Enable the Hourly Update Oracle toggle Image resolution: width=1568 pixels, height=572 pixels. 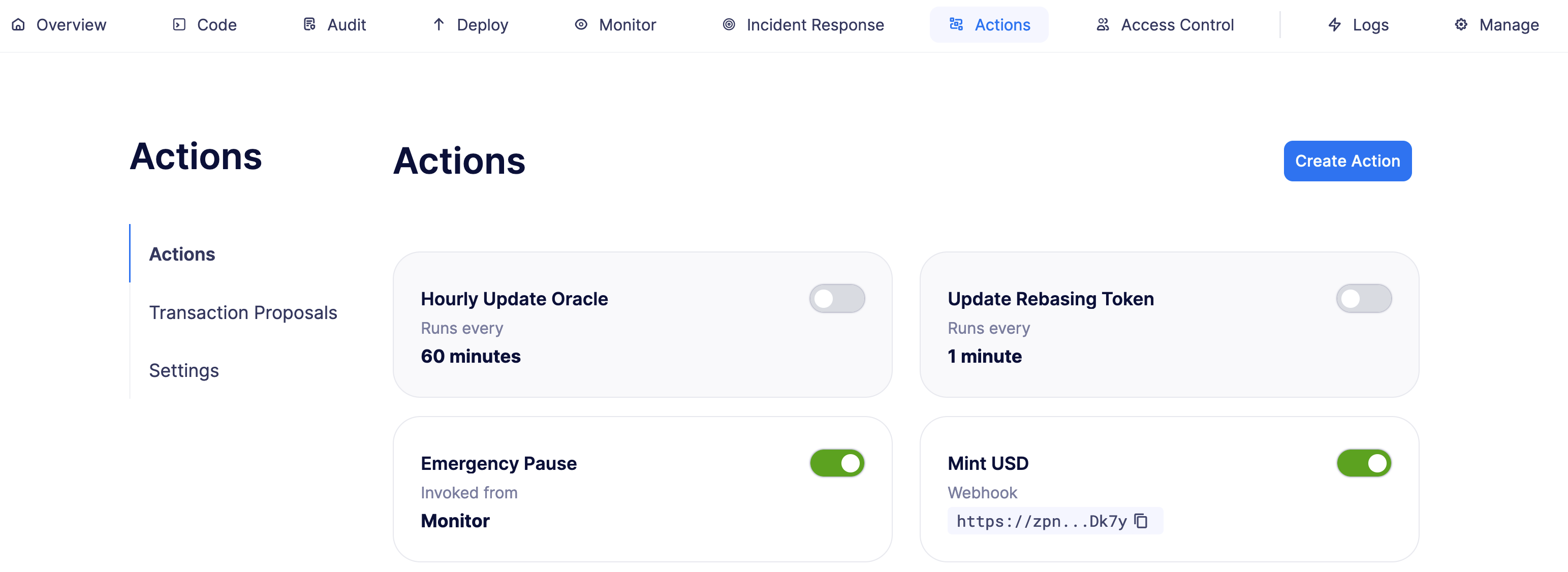click(x=837, y=298)
